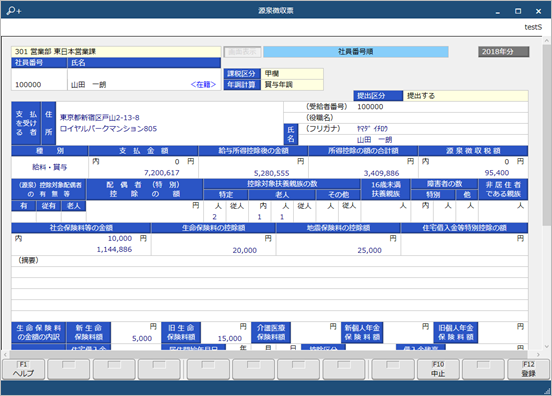The image size is (552, 396).
Task: Click the <在籍> status label
Action: pos(203,84)
